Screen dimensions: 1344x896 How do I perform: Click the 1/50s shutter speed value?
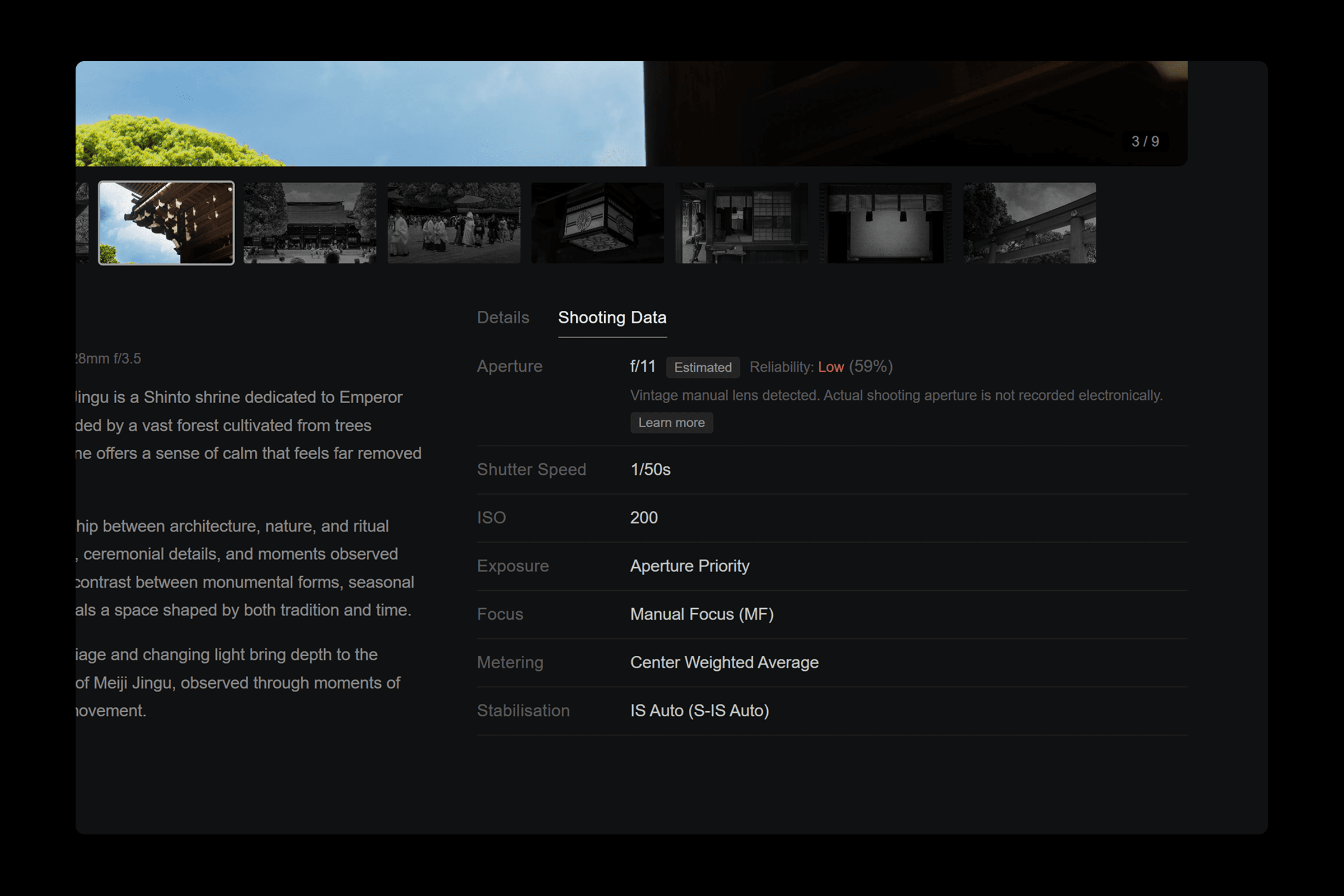point(650,470)
